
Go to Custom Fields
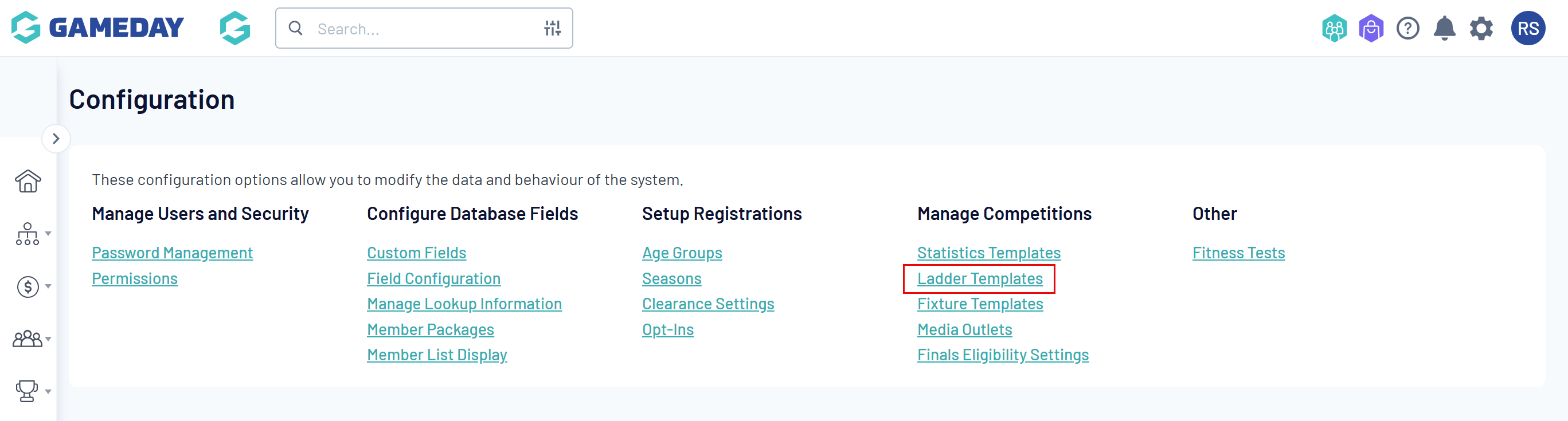(416, 253)
